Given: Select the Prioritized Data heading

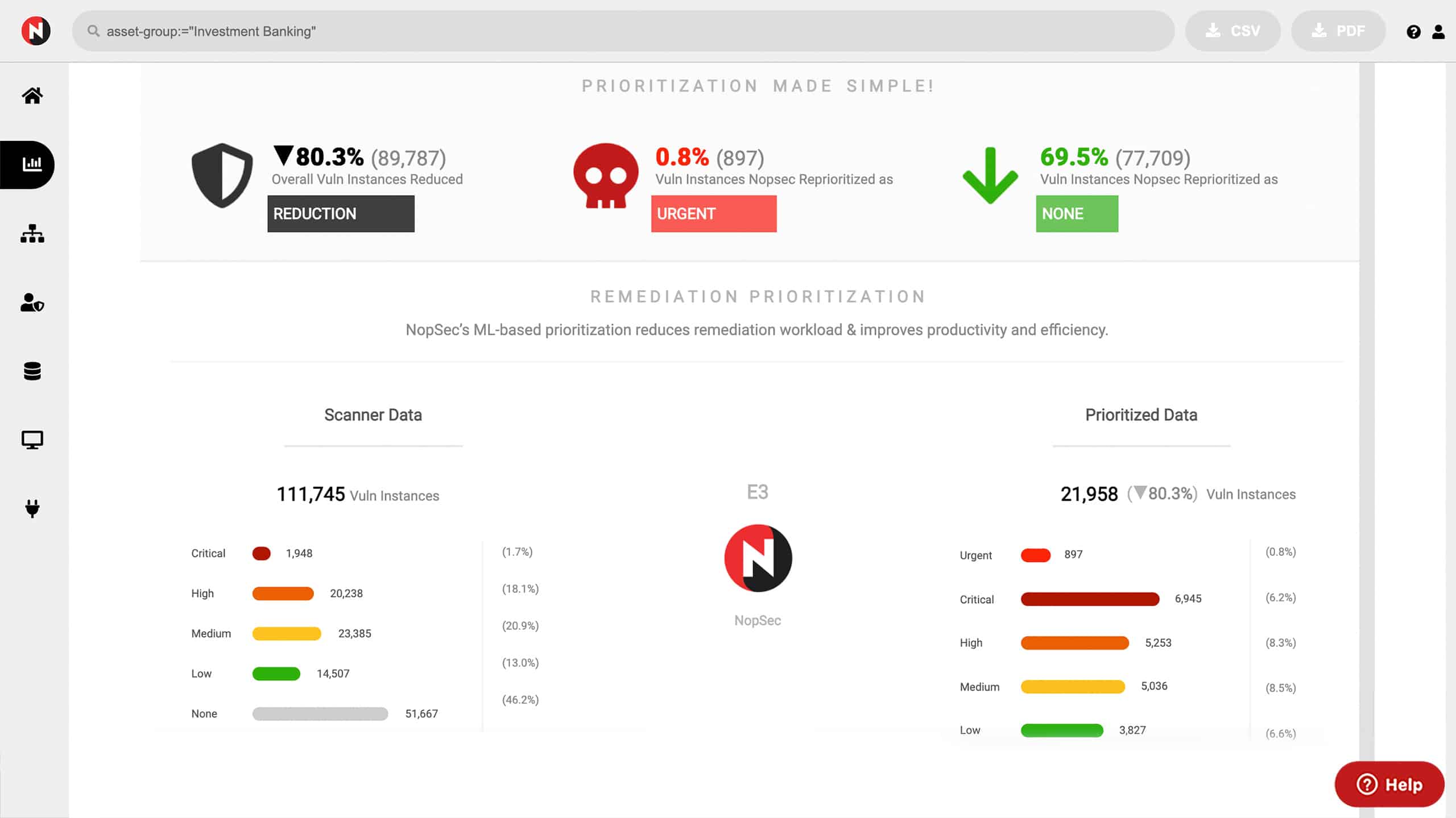Looking at the screenshot, I should coord(1141,415).
